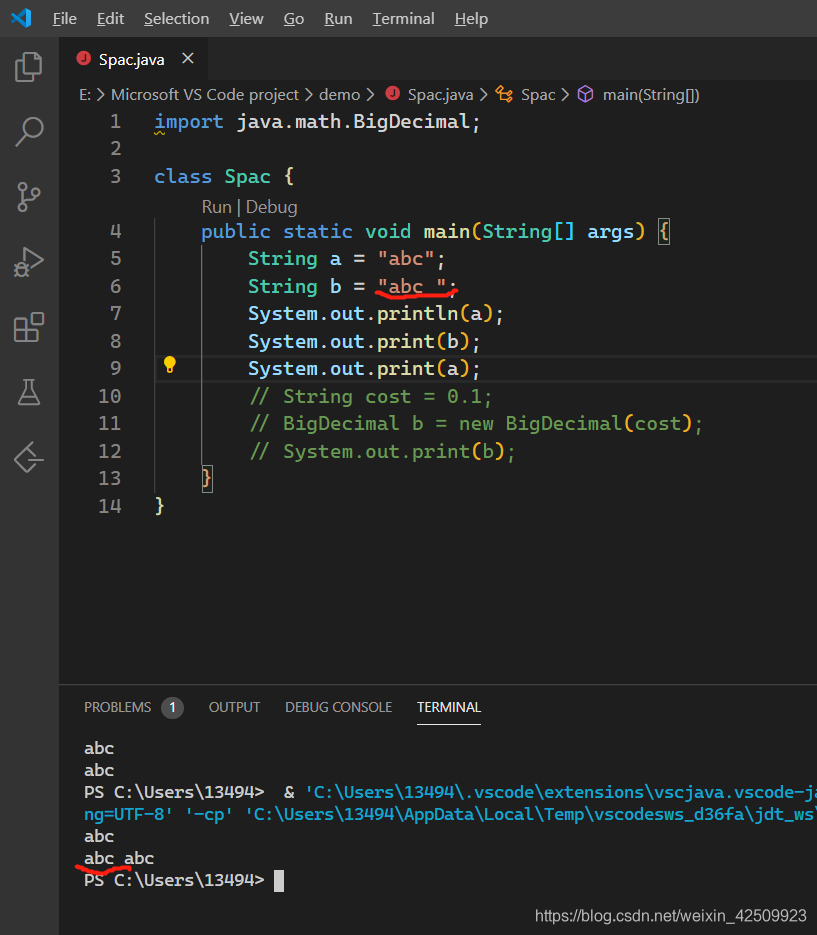Screen dimensions: 817x935
Task: Click line number 9 in the gutter
Action: [x=116, y=368]
